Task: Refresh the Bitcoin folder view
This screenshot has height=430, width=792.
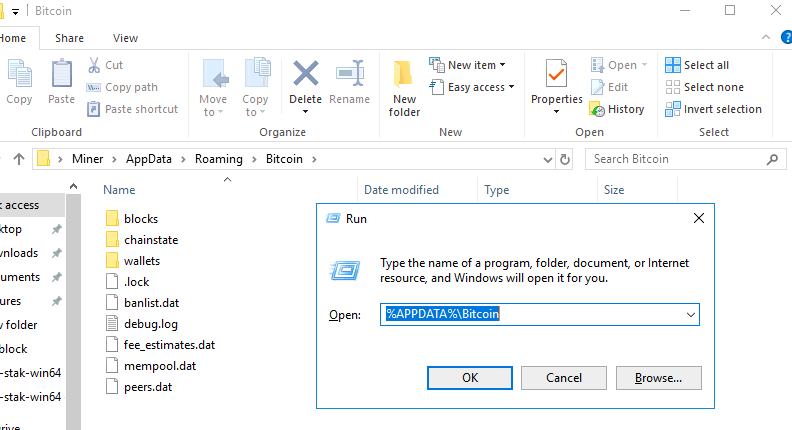Action: [565, 160]
